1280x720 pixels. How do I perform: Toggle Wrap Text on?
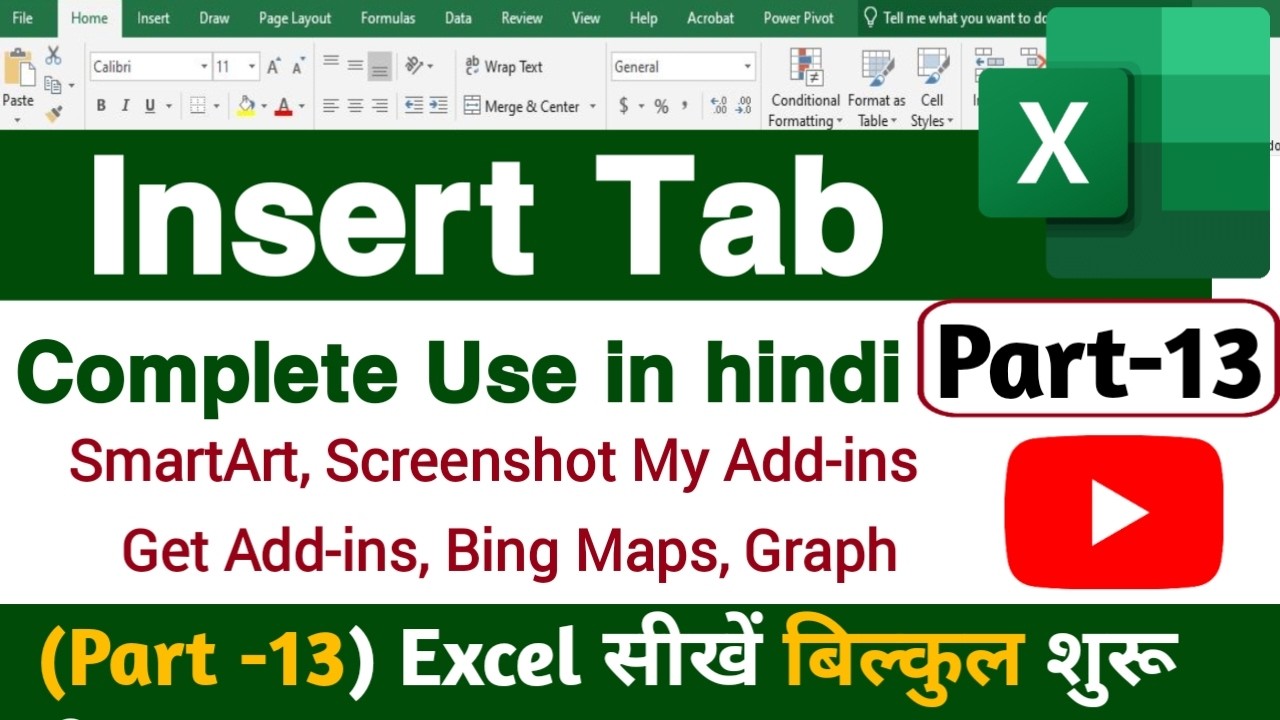pyautogui.click(x=504, y=67)
